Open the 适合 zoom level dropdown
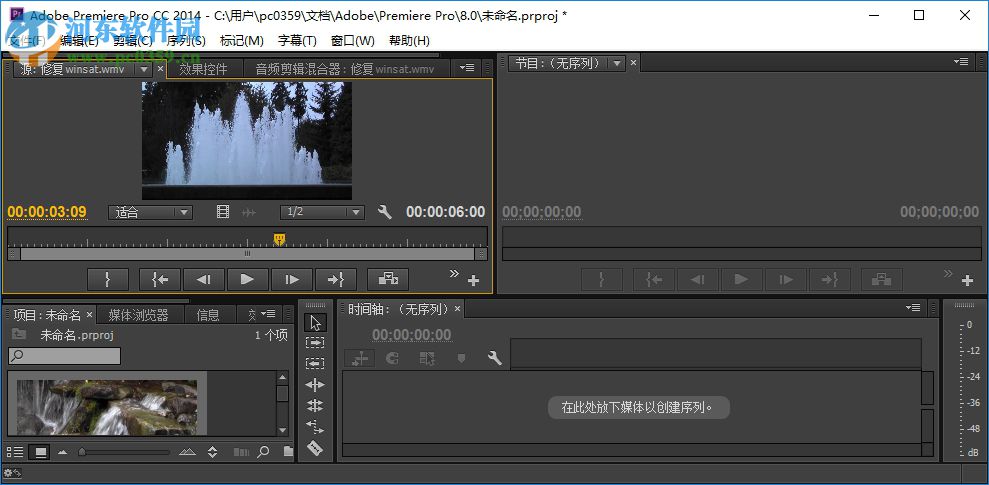Screen dimensions: 989x485 [x=151, y=212]
